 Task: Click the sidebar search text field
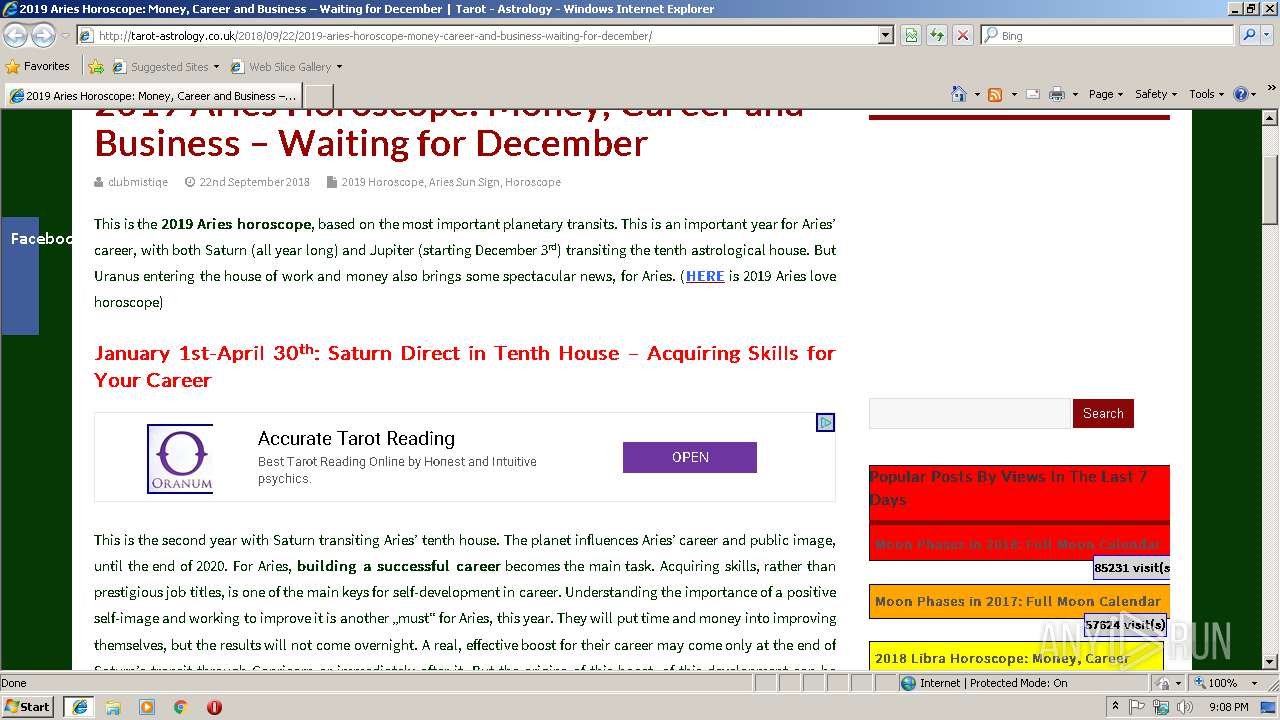point(970,413)
